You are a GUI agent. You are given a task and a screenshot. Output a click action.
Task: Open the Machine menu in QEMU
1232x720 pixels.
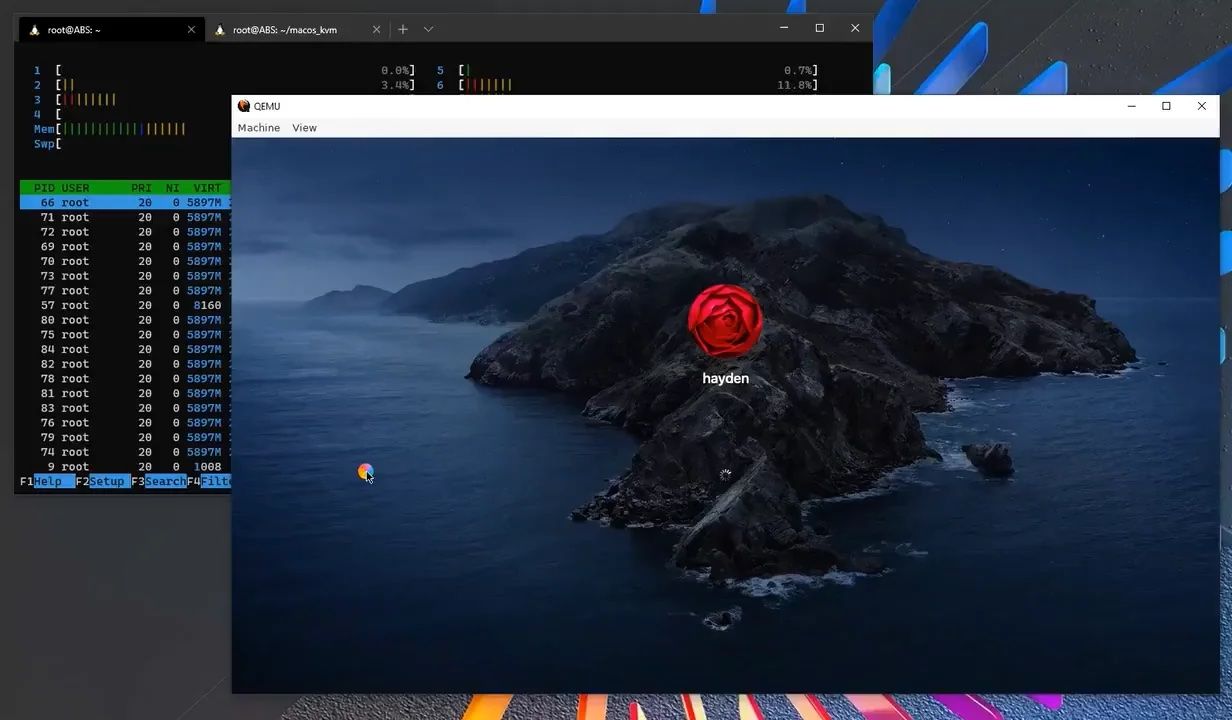259,128
